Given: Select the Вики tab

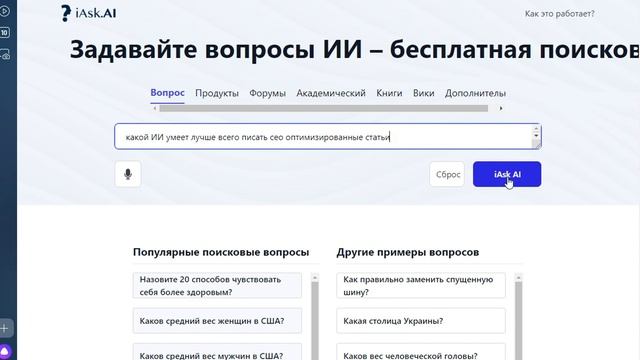Looking at the screenshot, I should point(423,93).
